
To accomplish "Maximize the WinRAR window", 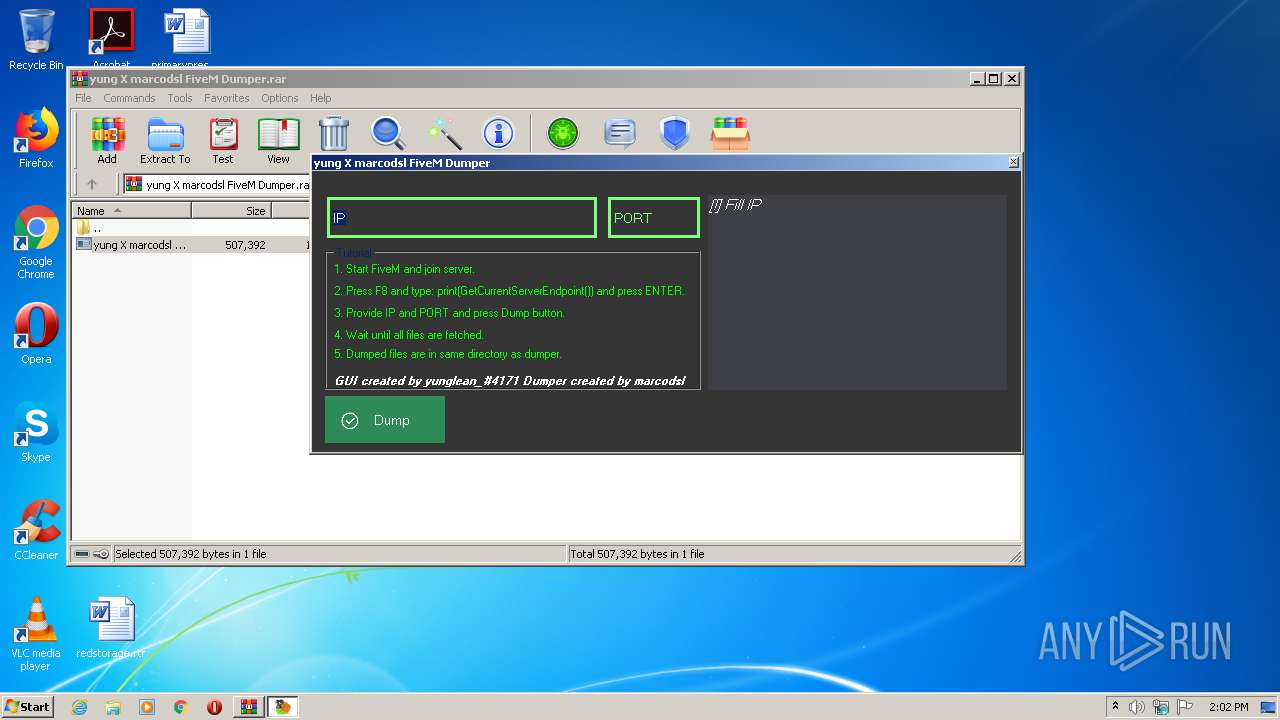I will (993, 78).
